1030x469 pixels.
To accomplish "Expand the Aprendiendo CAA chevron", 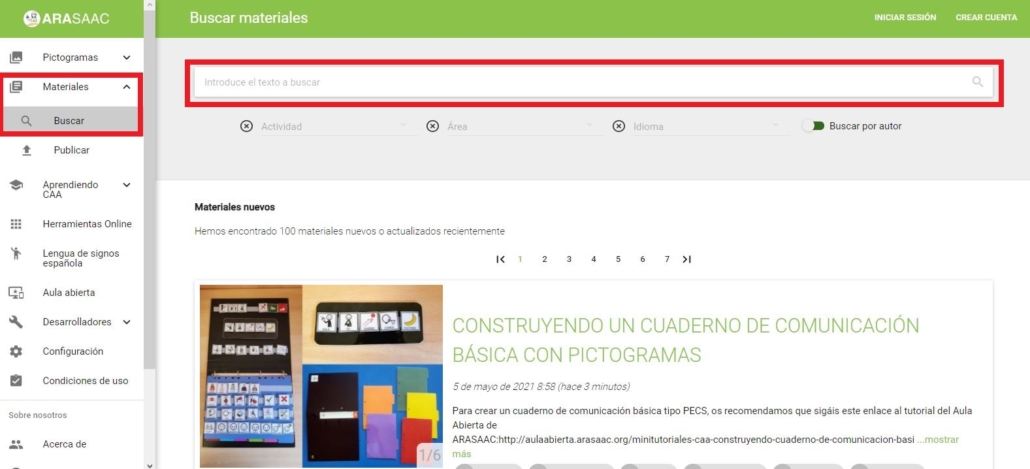I will [127, 185].
